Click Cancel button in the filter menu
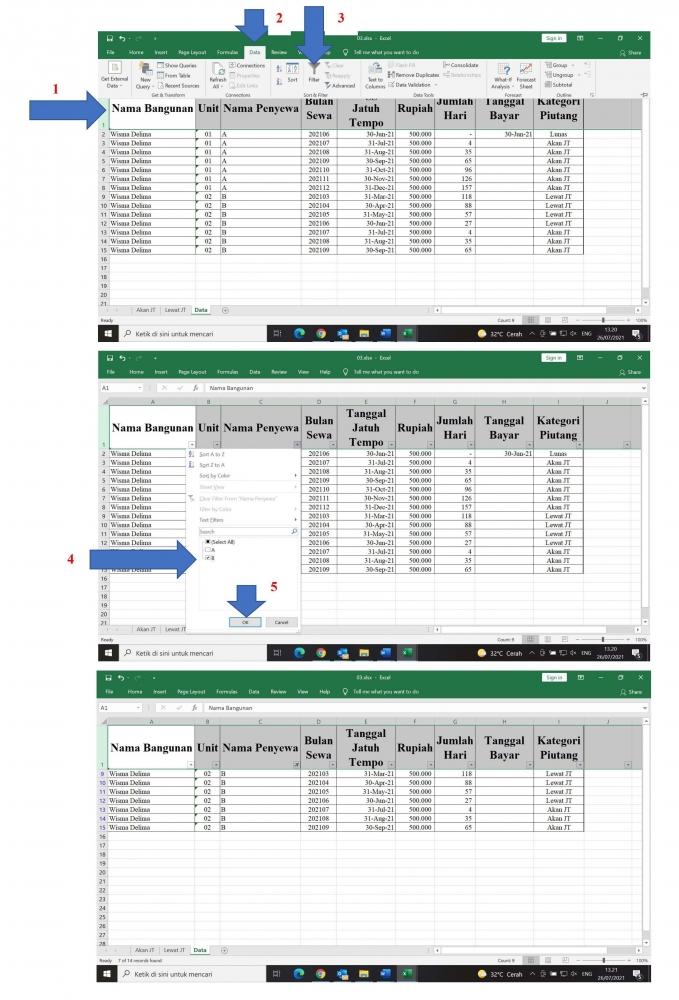 pos(281,622)
